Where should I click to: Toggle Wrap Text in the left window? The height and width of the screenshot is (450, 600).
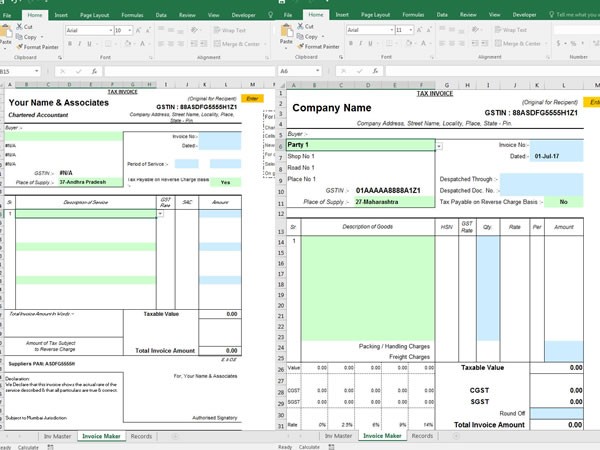click(x=232, y=31)
